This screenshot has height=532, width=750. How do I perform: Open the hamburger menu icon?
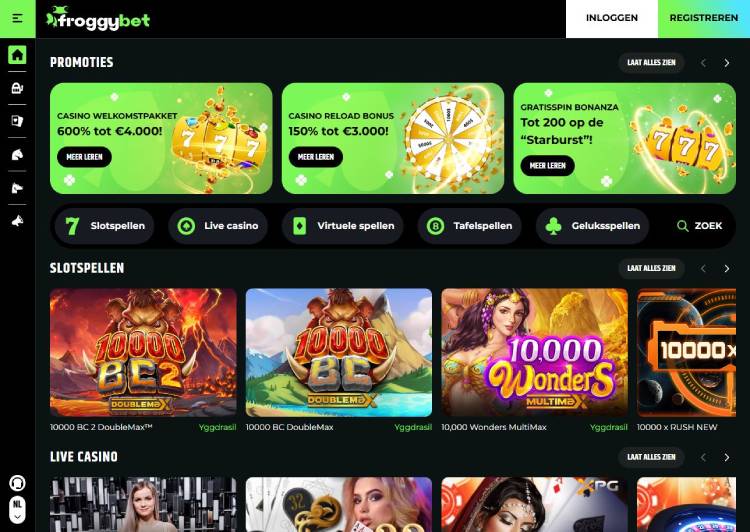[x=18, y=19]
